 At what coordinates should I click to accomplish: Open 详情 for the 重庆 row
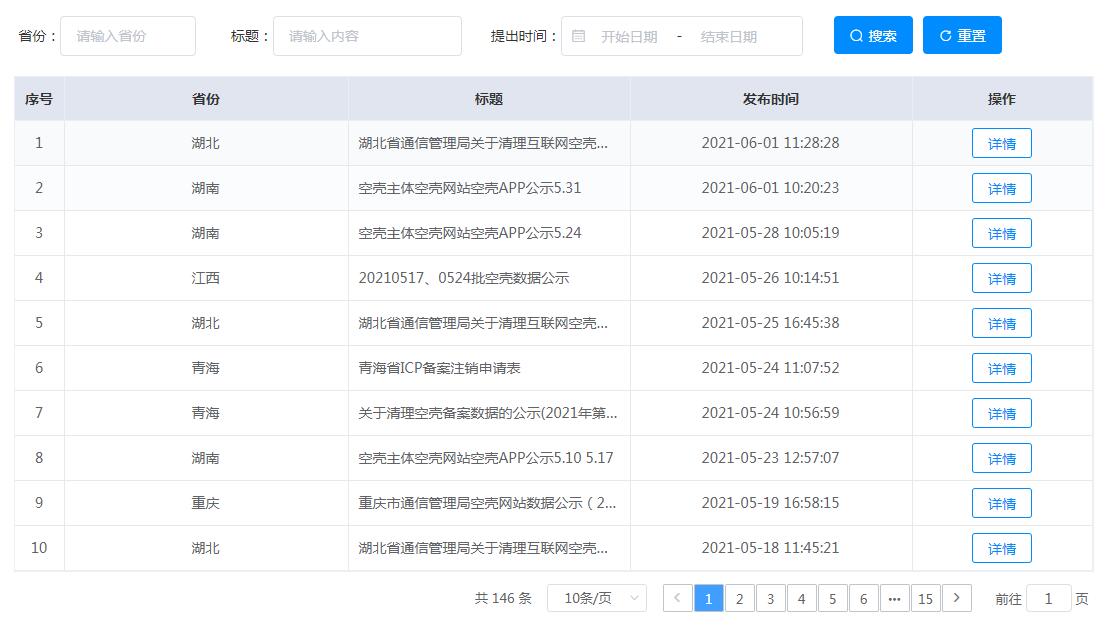[1002, 503]
